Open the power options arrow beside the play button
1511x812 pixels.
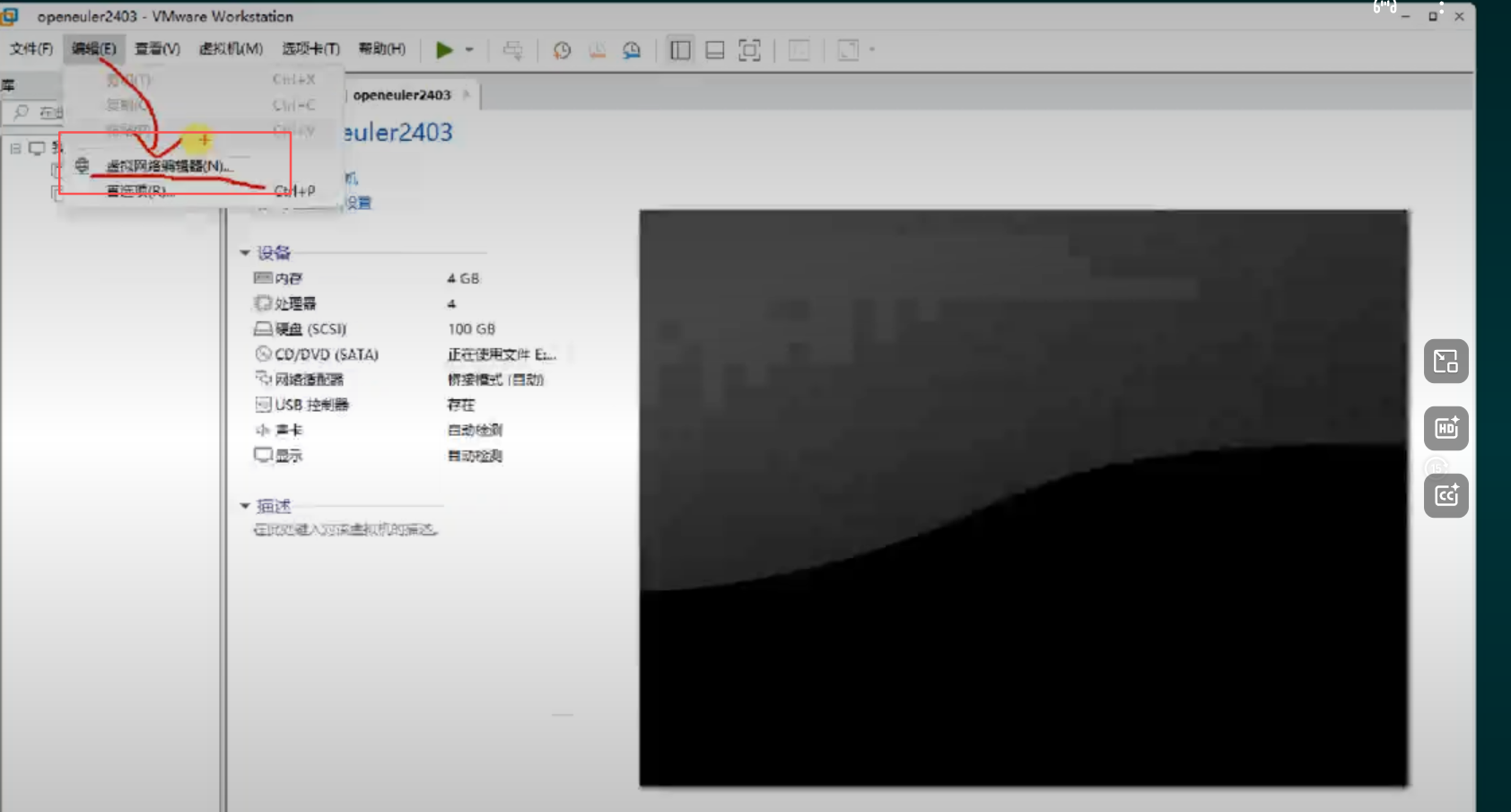(x=469, y=50)
